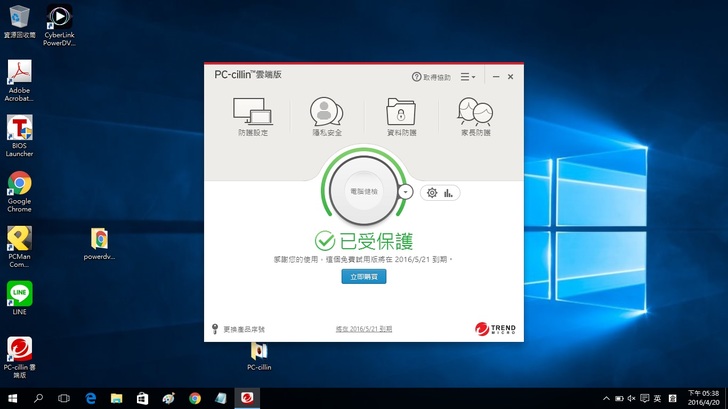
Task: Open settings via the gear icon
Action: (432, 193)
